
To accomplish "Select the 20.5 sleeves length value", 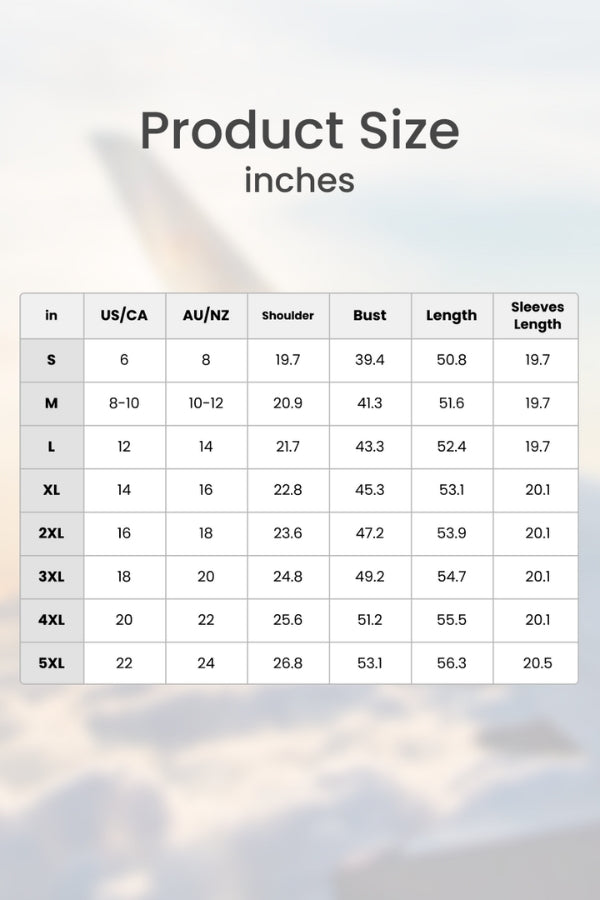I will click(537, 663).
